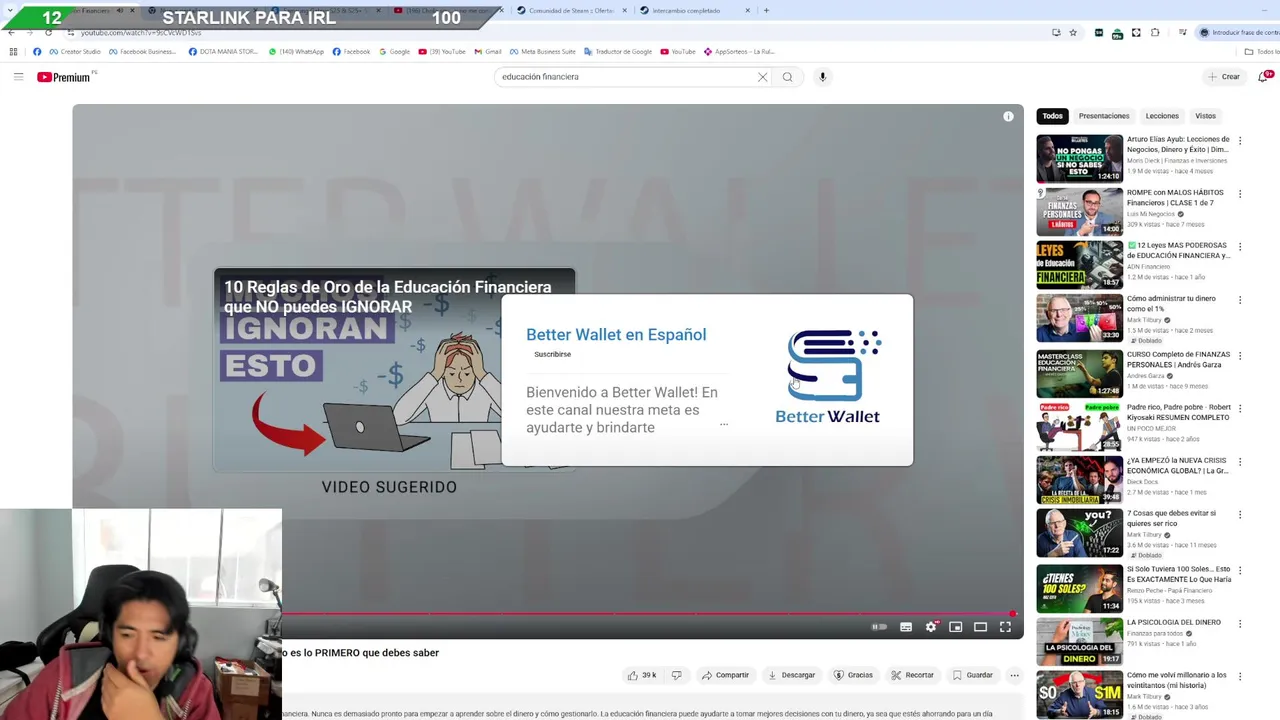This screenshot has height=720, width=1280.
Task: Open 'LA PSICOLOGIA DEL DINERO' video title
Action: tap(1174, 622)
